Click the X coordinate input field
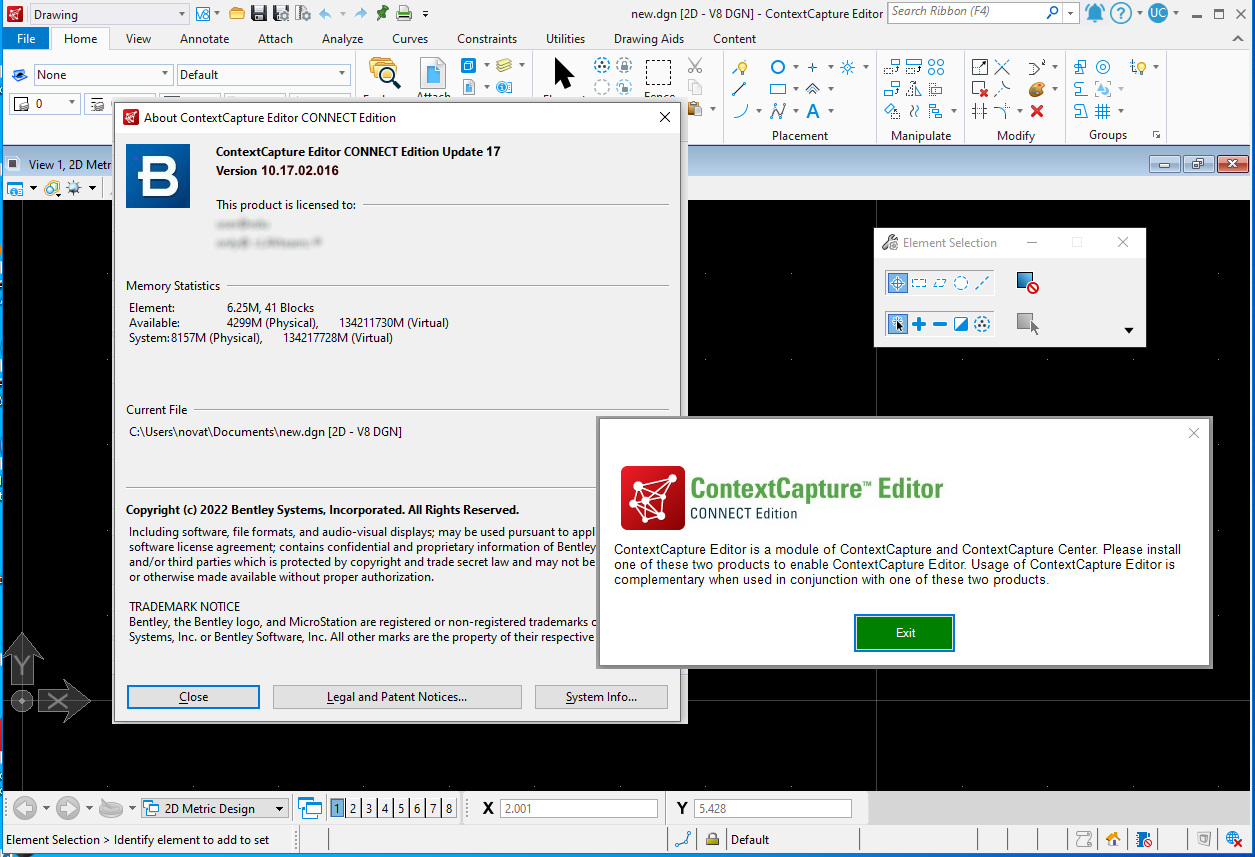 point(579,808)
